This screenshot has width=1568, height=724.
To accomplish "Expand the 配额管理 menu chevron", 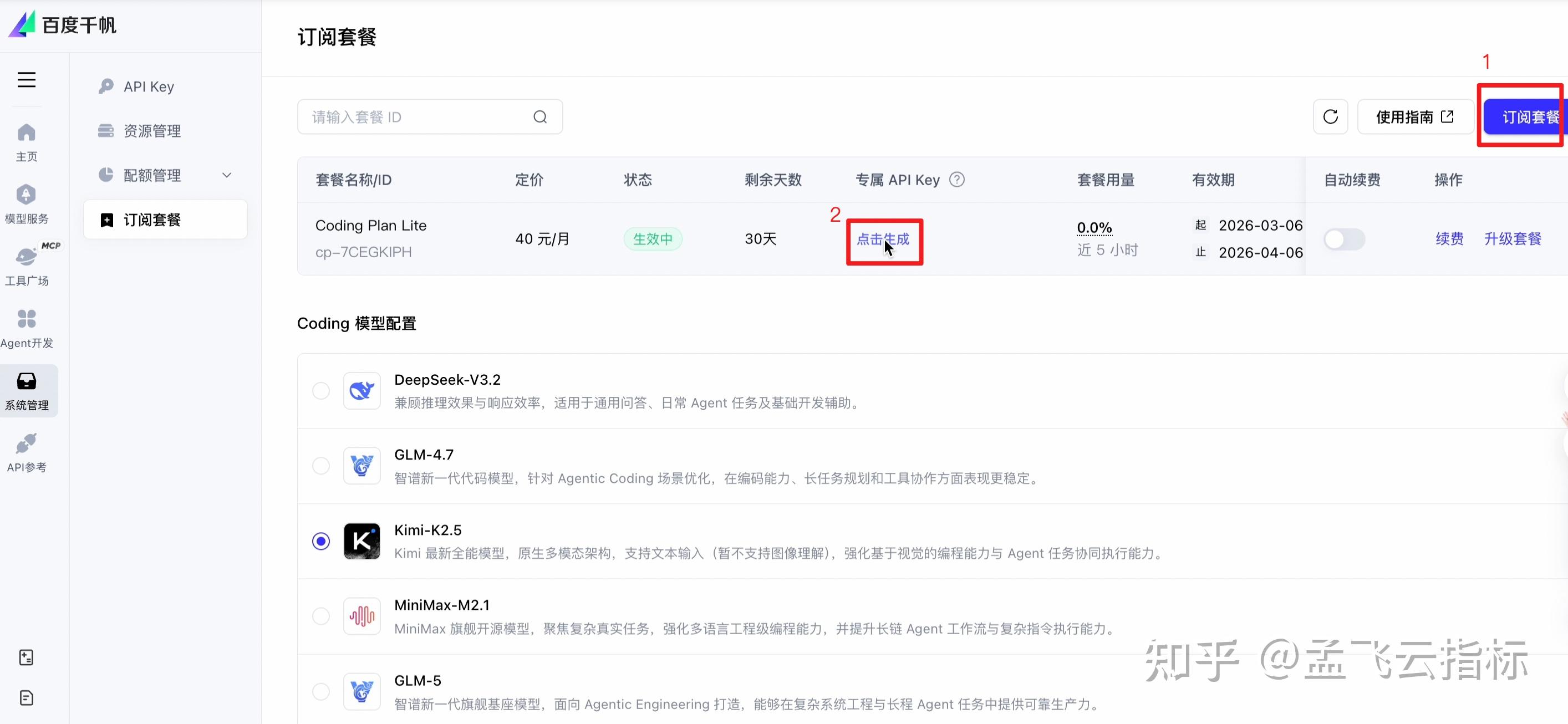I will 227,175.
